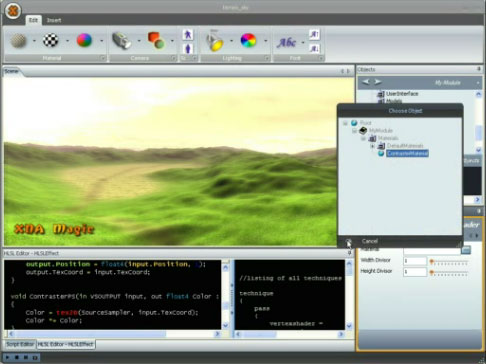Click horizontal scrollbar of left code pane
486x364 pixels.
(x=114, y=334)
